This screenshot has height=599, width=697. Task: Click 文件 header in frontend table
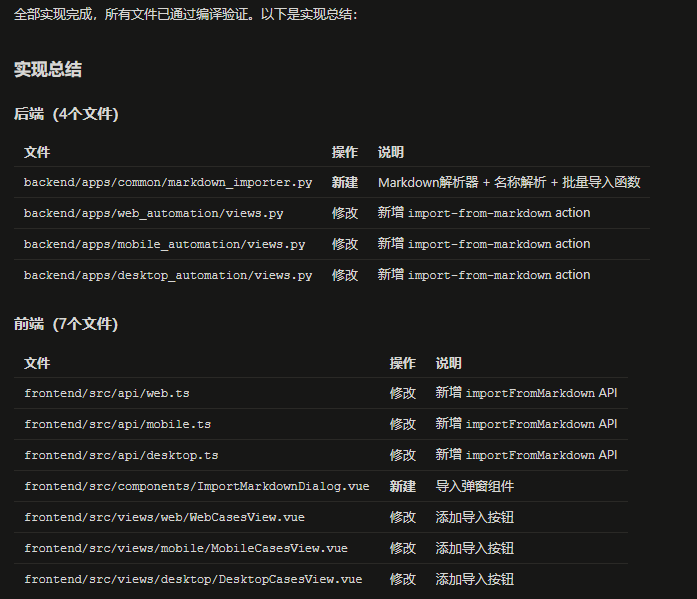pyautogui.click(x=37, y=363)
